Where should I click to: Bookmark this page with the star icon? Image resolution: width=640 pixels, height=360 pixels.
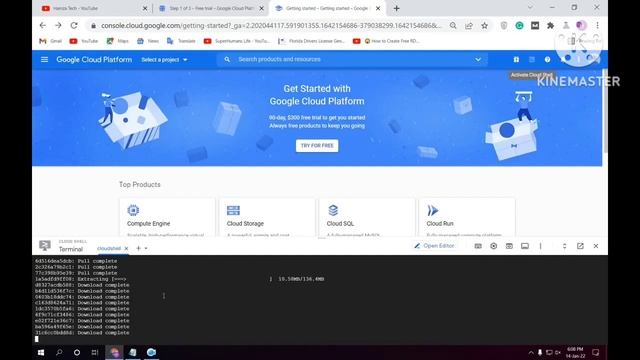point(484,25)
